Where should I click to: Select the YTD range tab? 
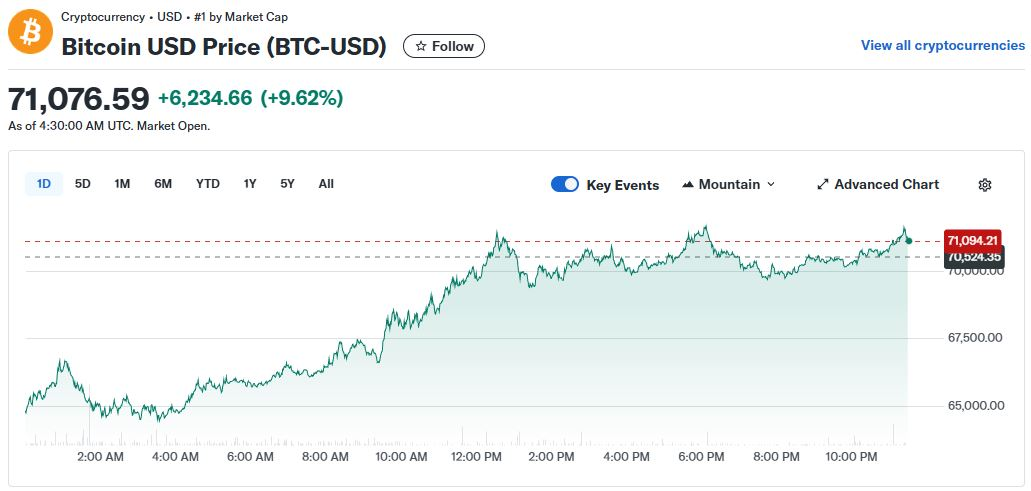coord(208,184)
